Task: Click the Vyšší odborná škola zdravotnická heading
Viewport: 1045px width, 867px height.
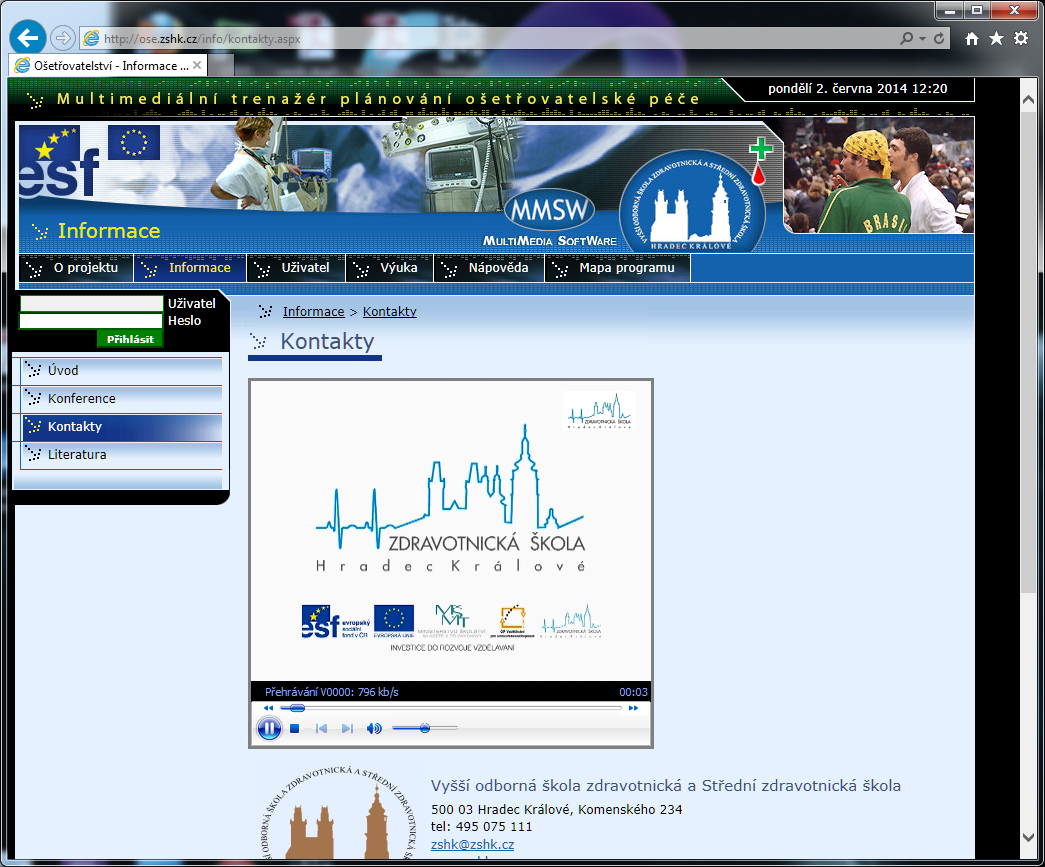Action: coord(666,786)
